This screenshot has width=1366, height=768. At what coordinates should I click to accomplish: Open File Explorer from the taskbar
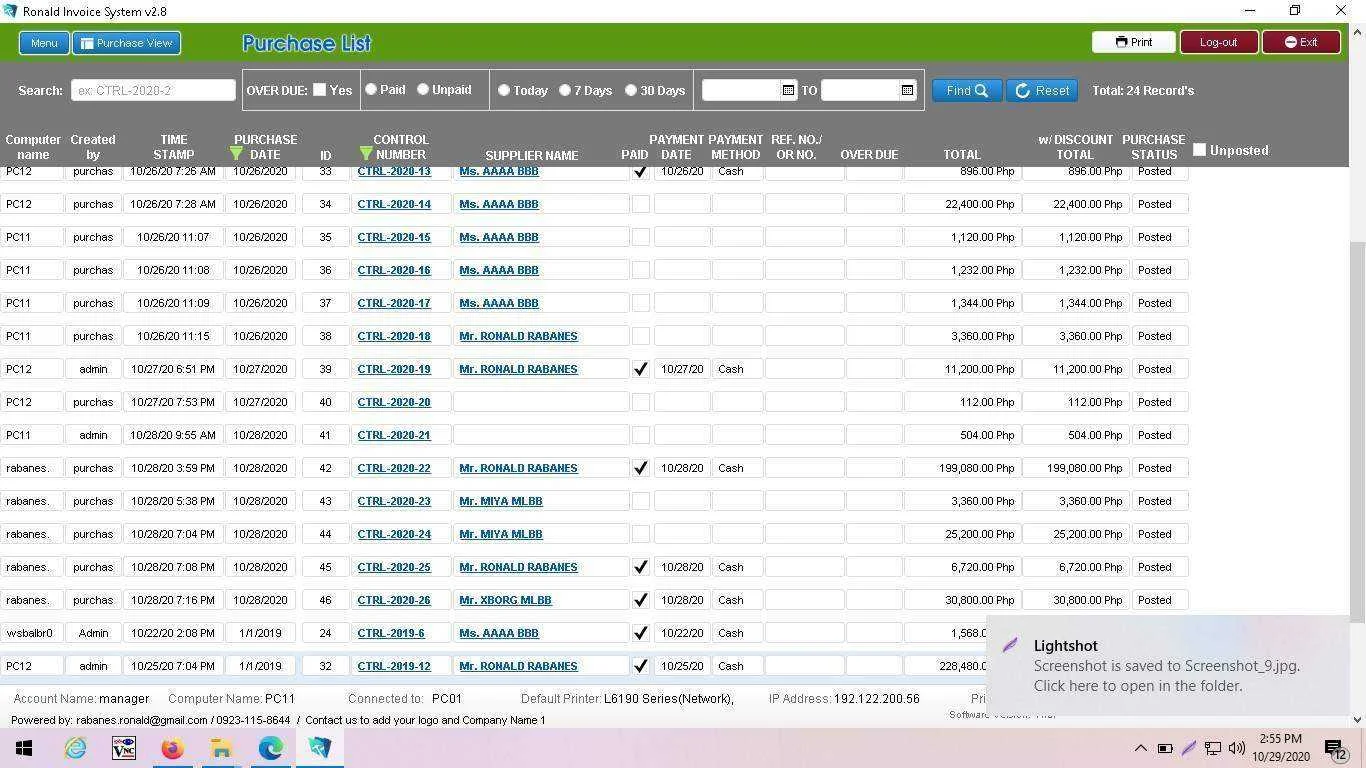pyautogui.click(x=221, y=748)
